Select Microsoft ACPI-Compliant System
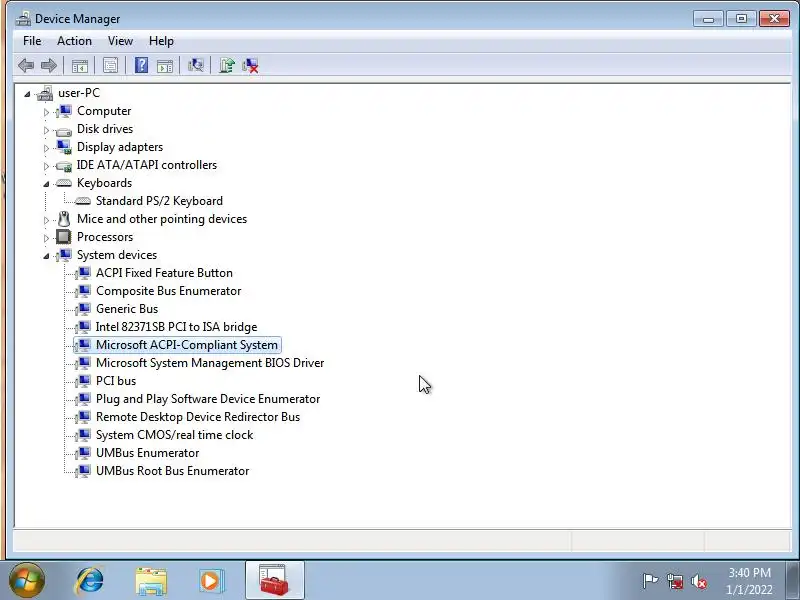 [x=187, y=345]
